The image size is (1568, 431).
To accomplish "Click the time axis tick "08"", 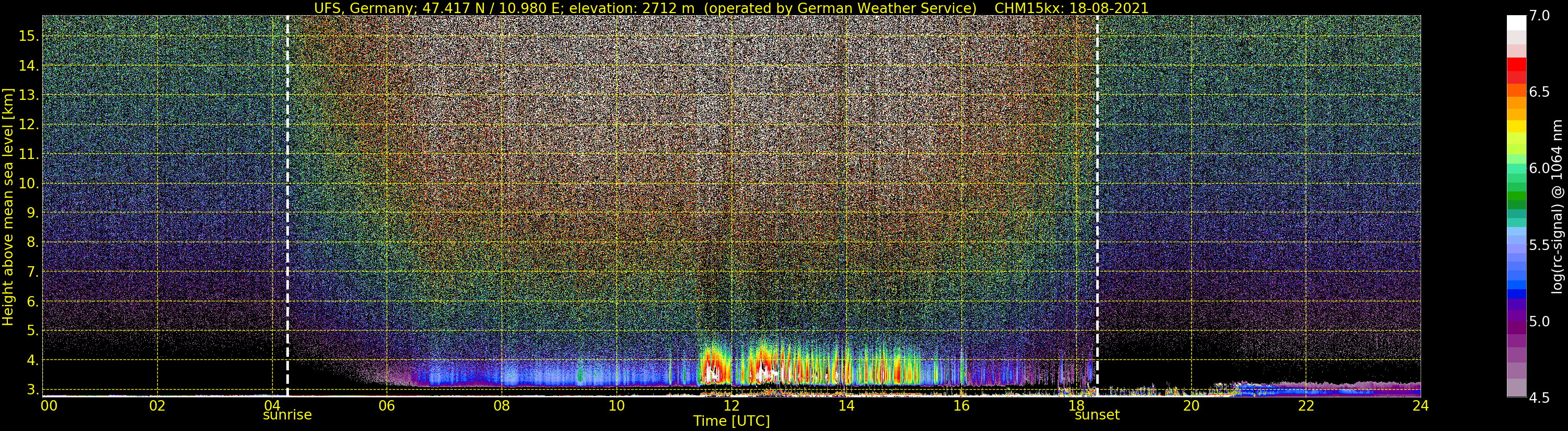I will point(502,405).
